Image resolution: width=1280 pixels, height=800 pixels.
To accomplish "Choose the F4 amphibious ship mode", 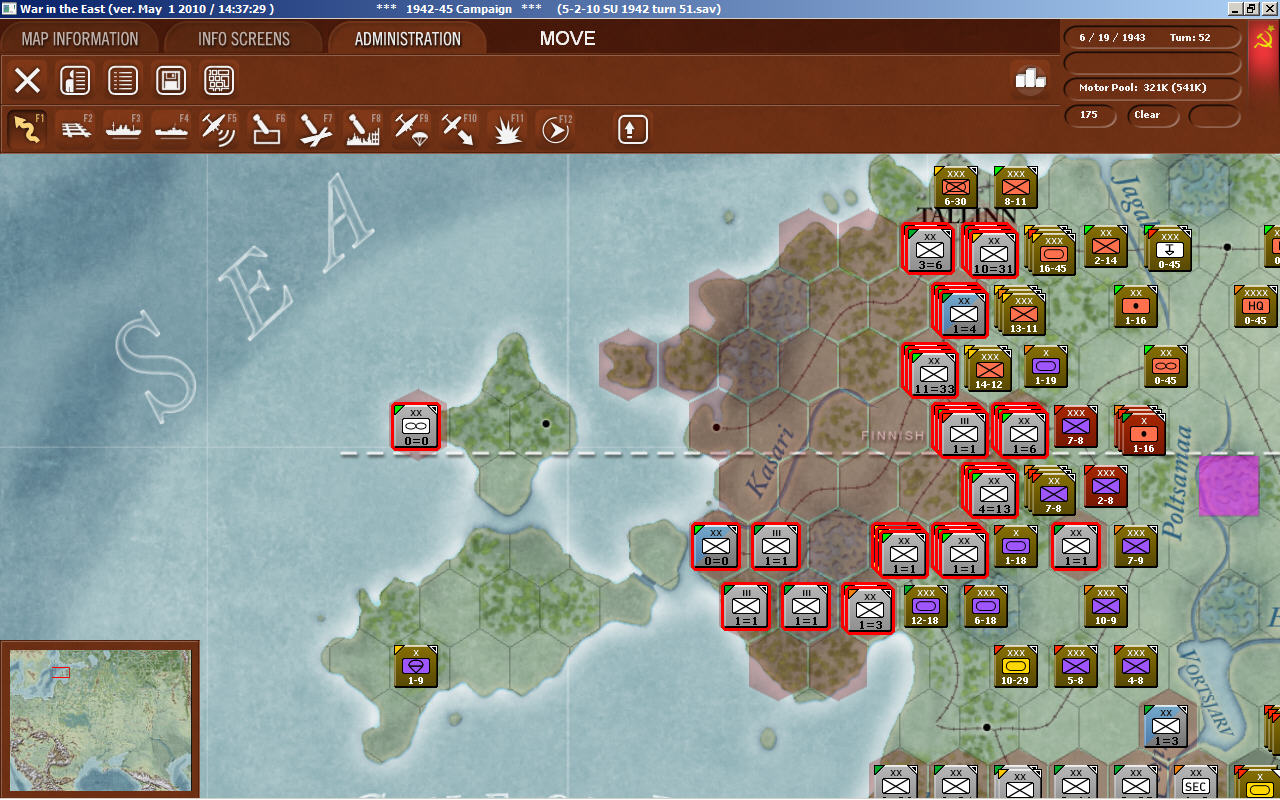I will click(x=171, y=129).
